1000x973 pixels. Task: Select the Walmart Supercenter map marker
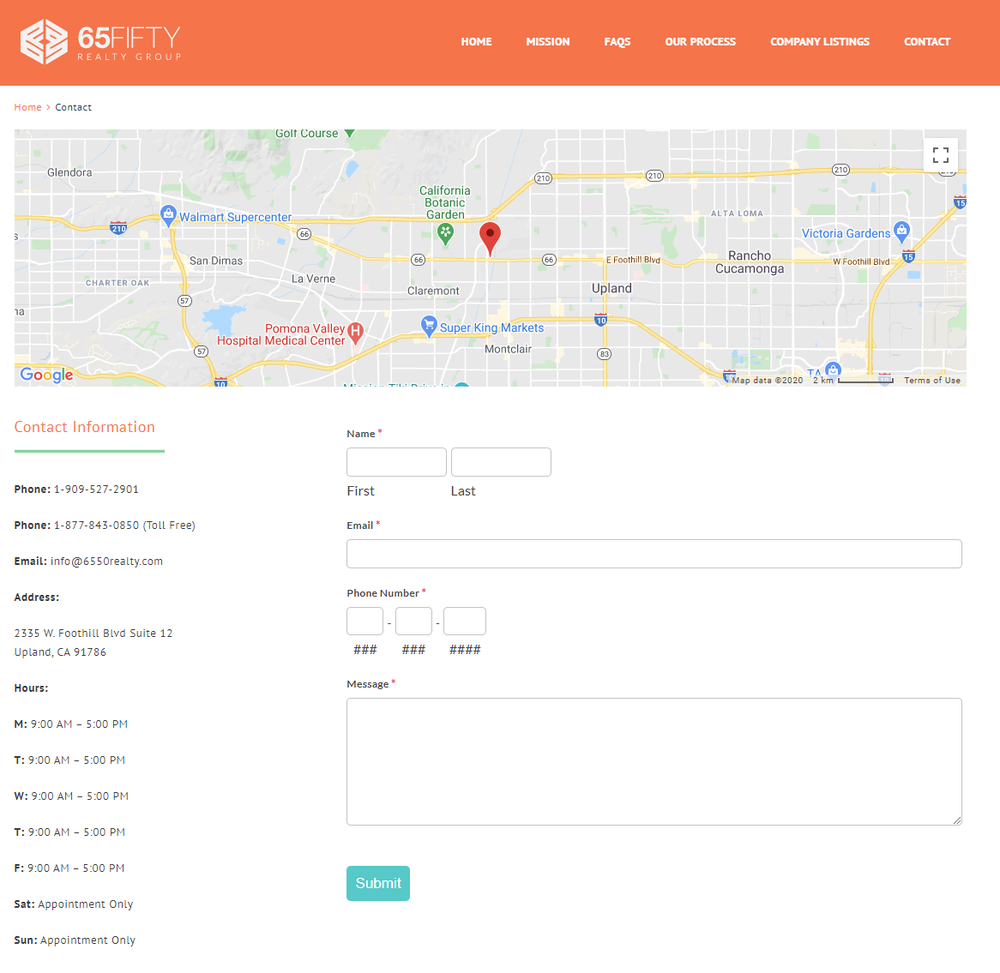(x=169, y=215)
